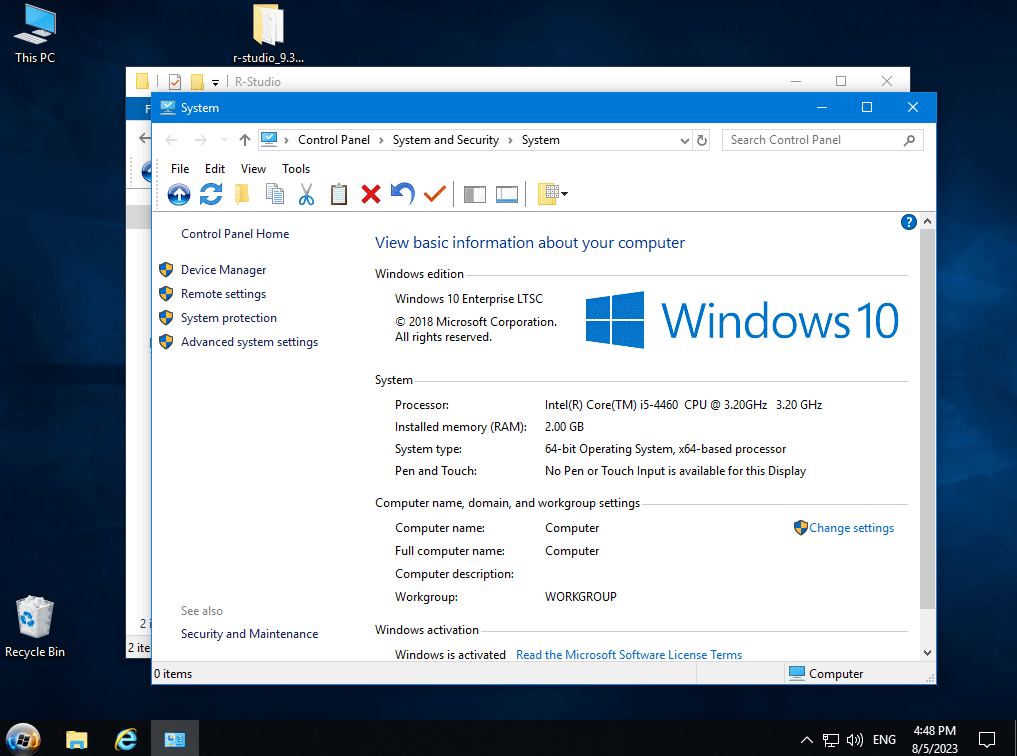This screenshot has width=1017, height=756.
Task: Open the View menu
Action: (253, 169)
